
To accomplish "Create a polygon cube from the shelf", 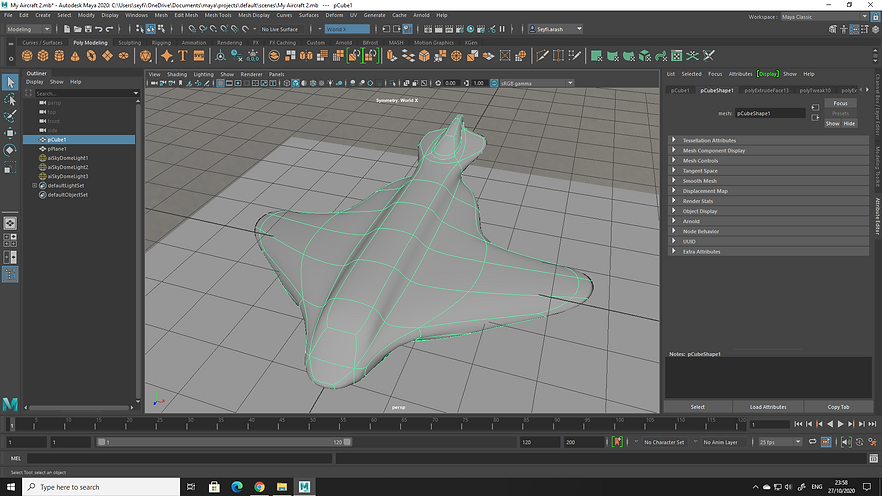I will [43, 56].
